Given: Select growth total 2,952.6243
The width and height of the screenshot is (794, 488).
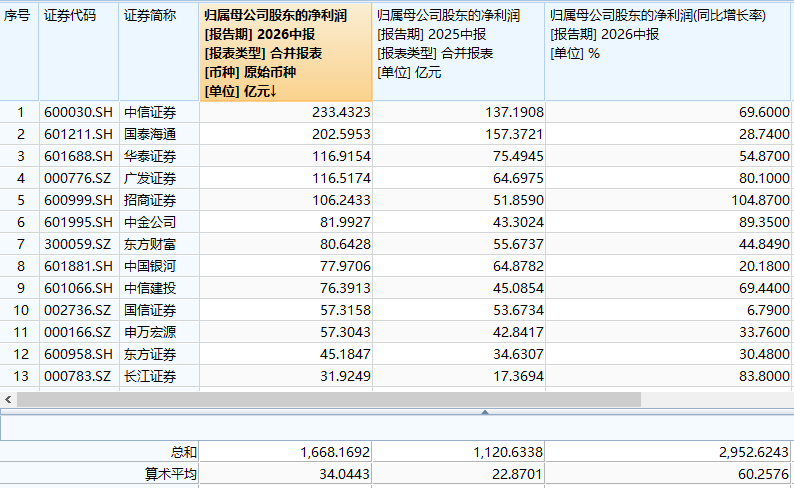Looking at the screenshot, I should pyautogui.click(x=754, y=452).
